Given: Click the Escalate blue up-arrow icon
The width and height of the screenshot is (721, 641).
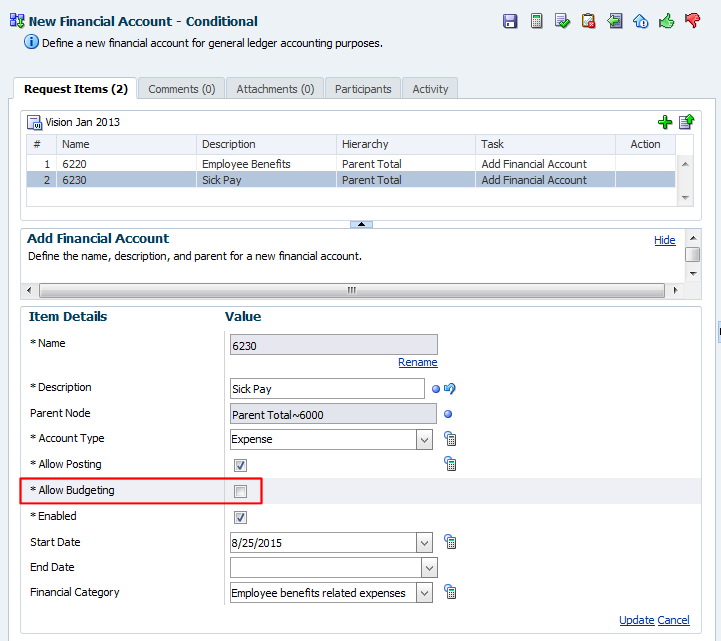Looking at the screenshot, I should coord(641,21).
